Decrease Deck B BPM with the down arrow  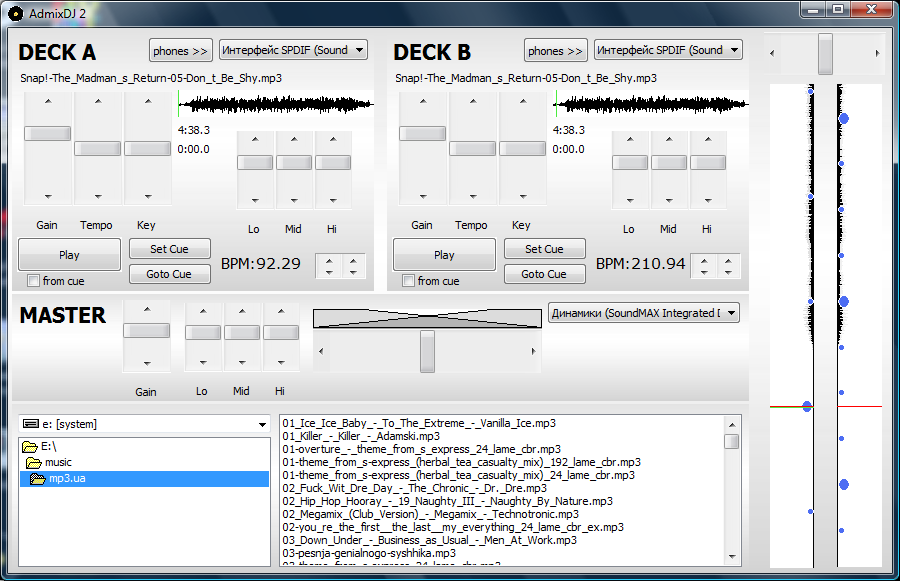[x=705, y=272]
